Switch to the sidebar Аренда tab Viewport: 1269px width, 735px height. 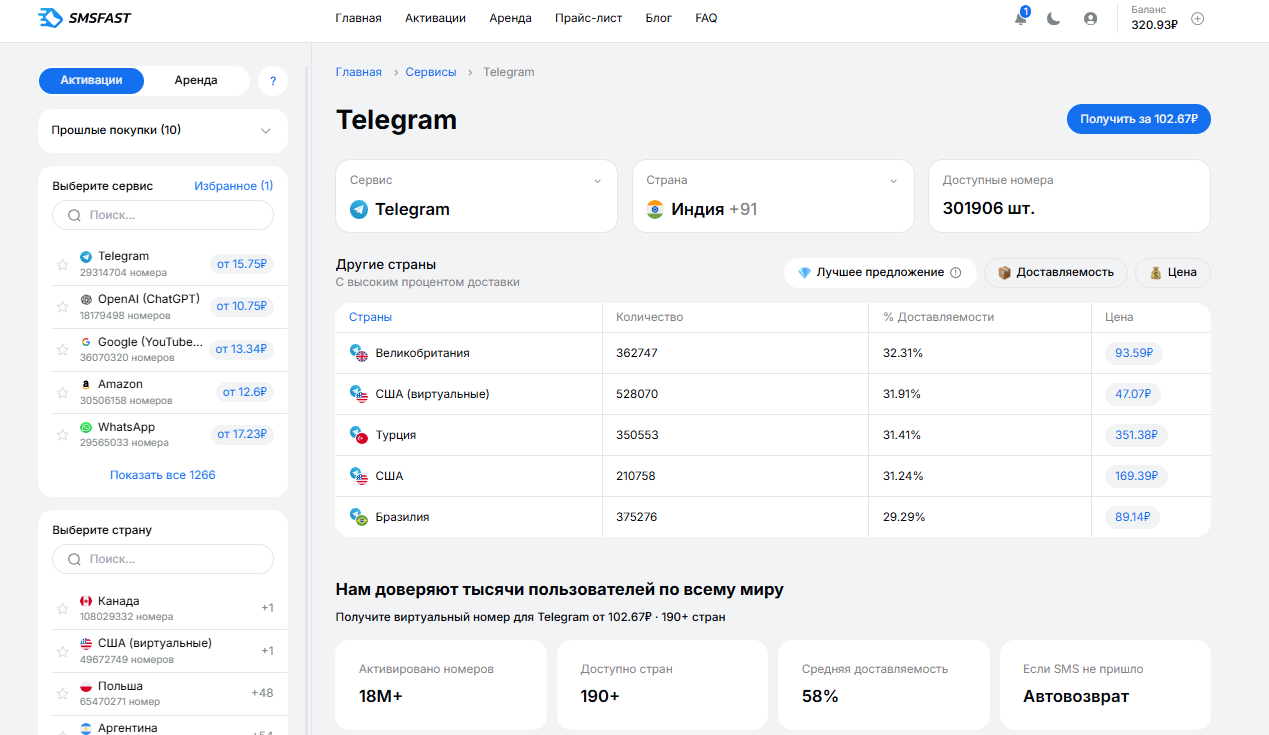196,81
